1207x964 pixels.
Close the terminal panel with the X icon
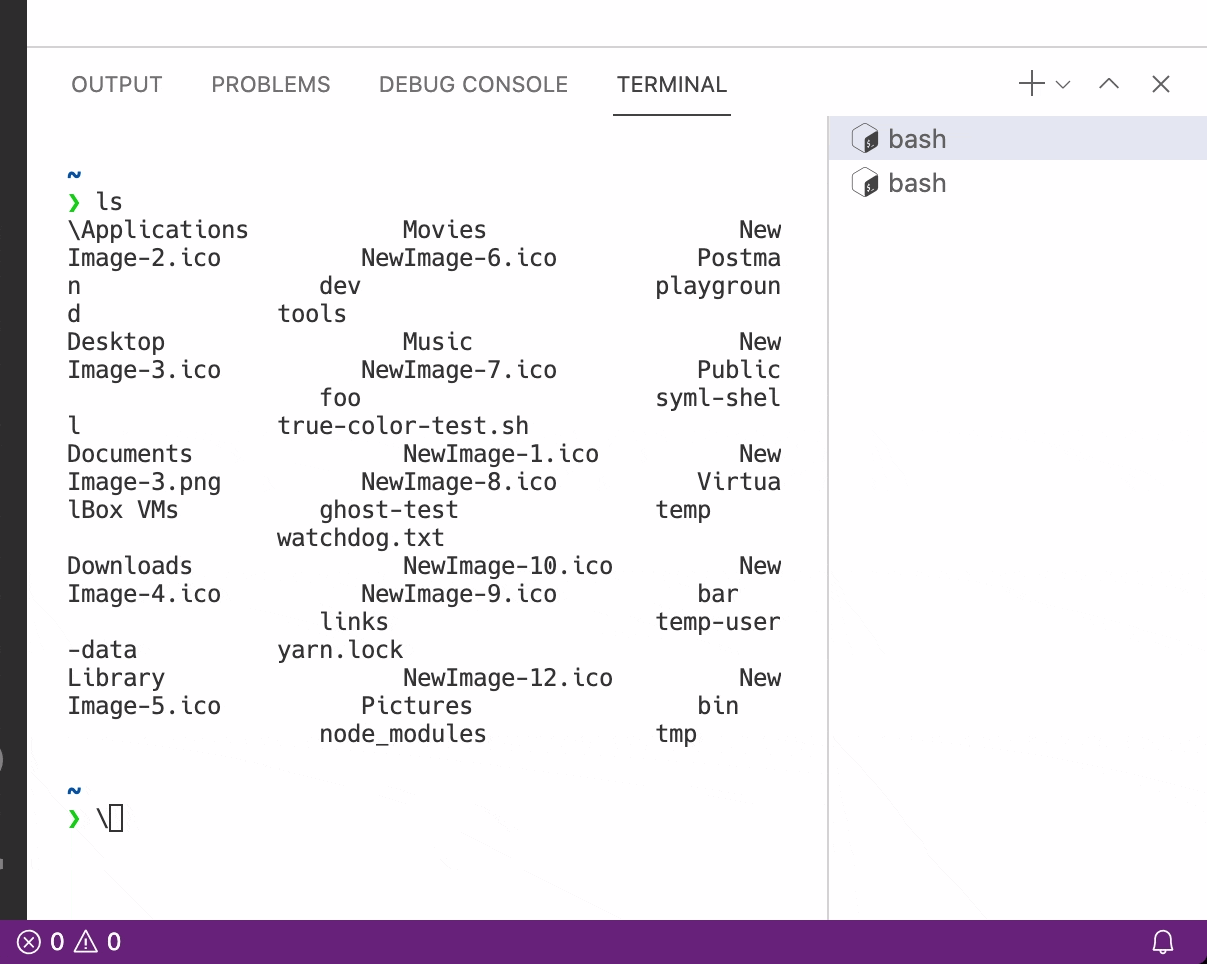[x=1160, y=84]
